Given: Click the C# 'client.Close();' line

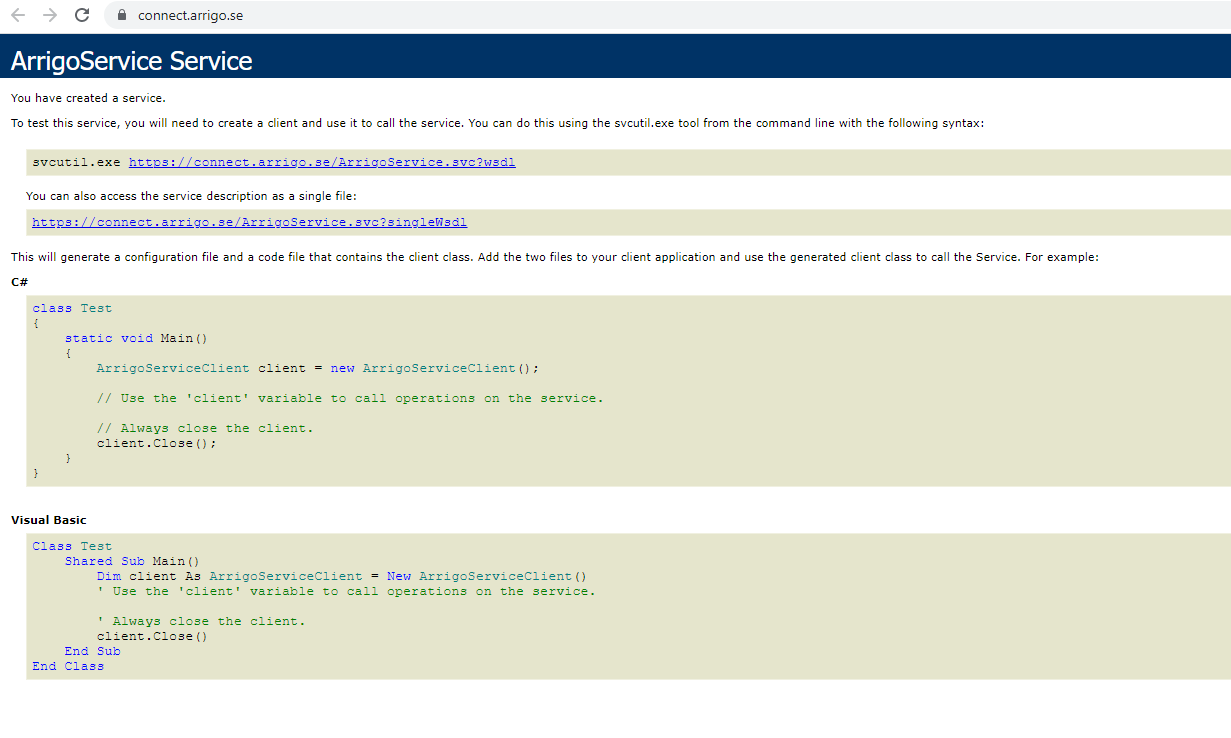Looking at the screenshot, I should 157,443.
